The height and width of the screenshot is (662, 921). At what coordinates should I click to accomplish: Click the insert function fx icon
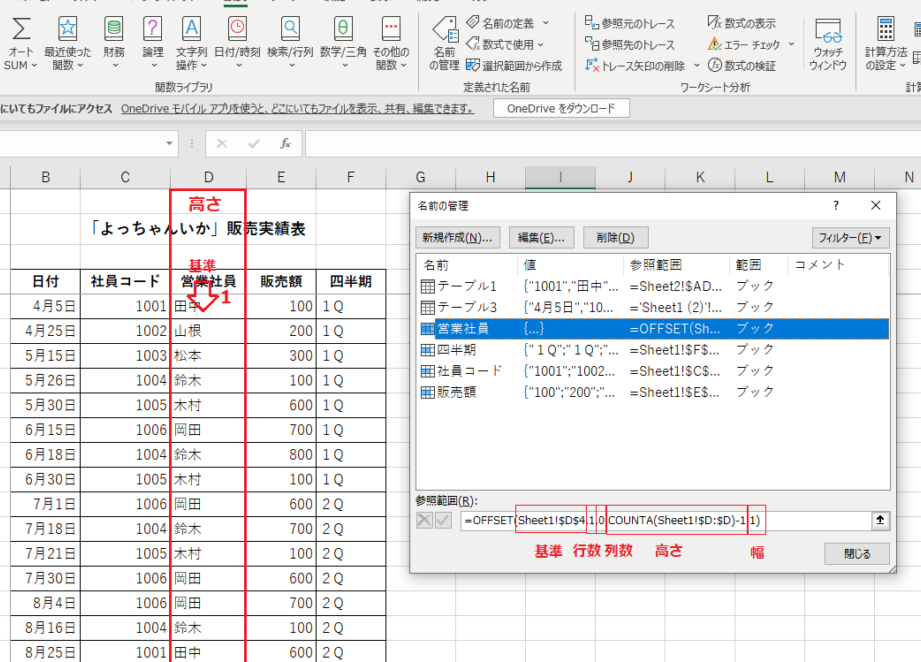click(x=285, y=143)
